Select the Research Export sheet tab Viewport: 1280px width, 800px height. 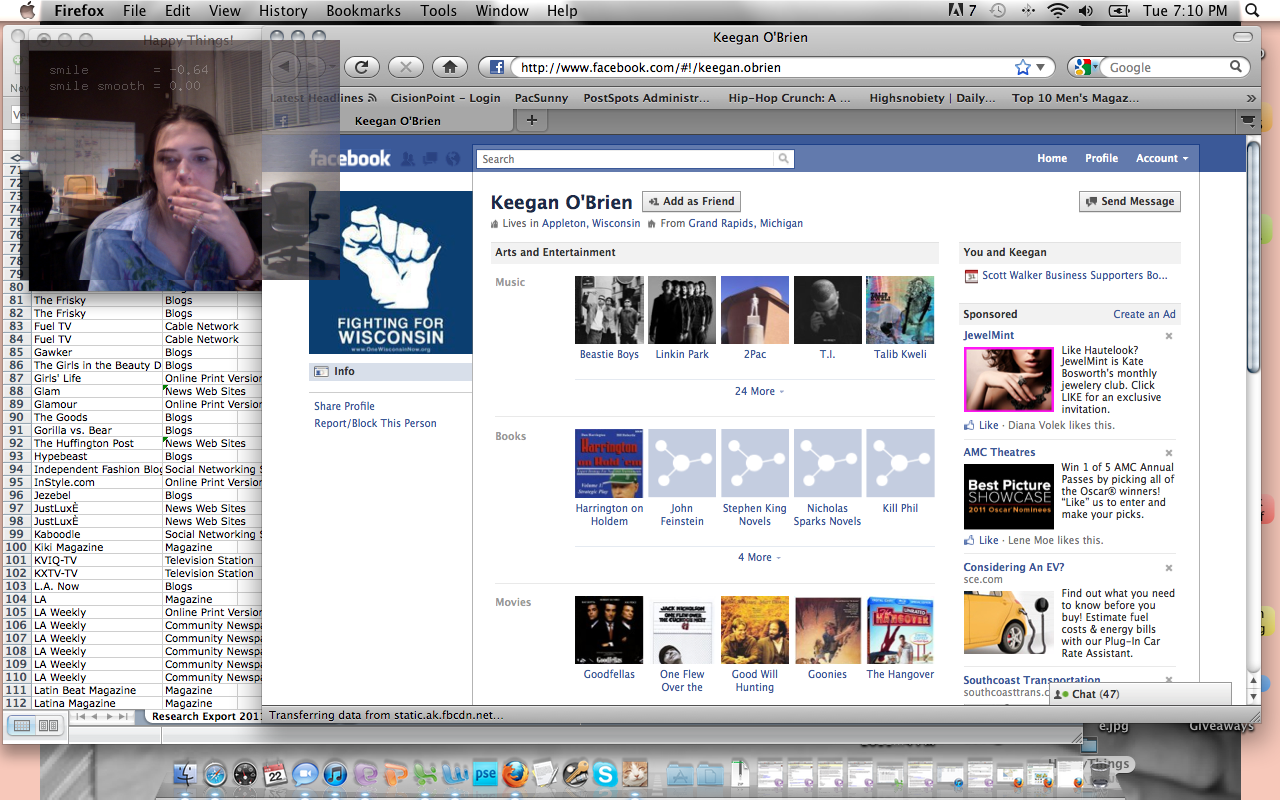pos(207,716)
